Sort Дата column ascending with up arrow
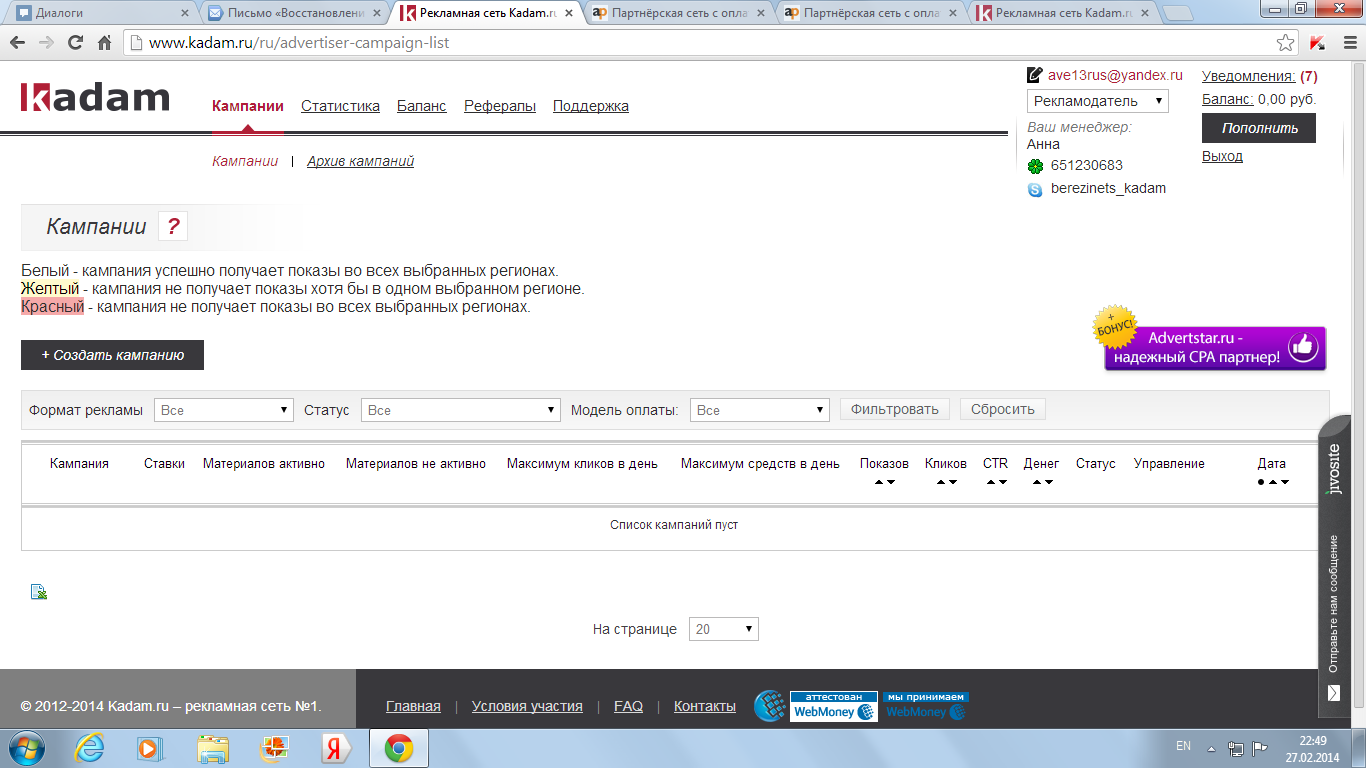This screenshot has height=768, width=1366. [x=1273, y=482]
